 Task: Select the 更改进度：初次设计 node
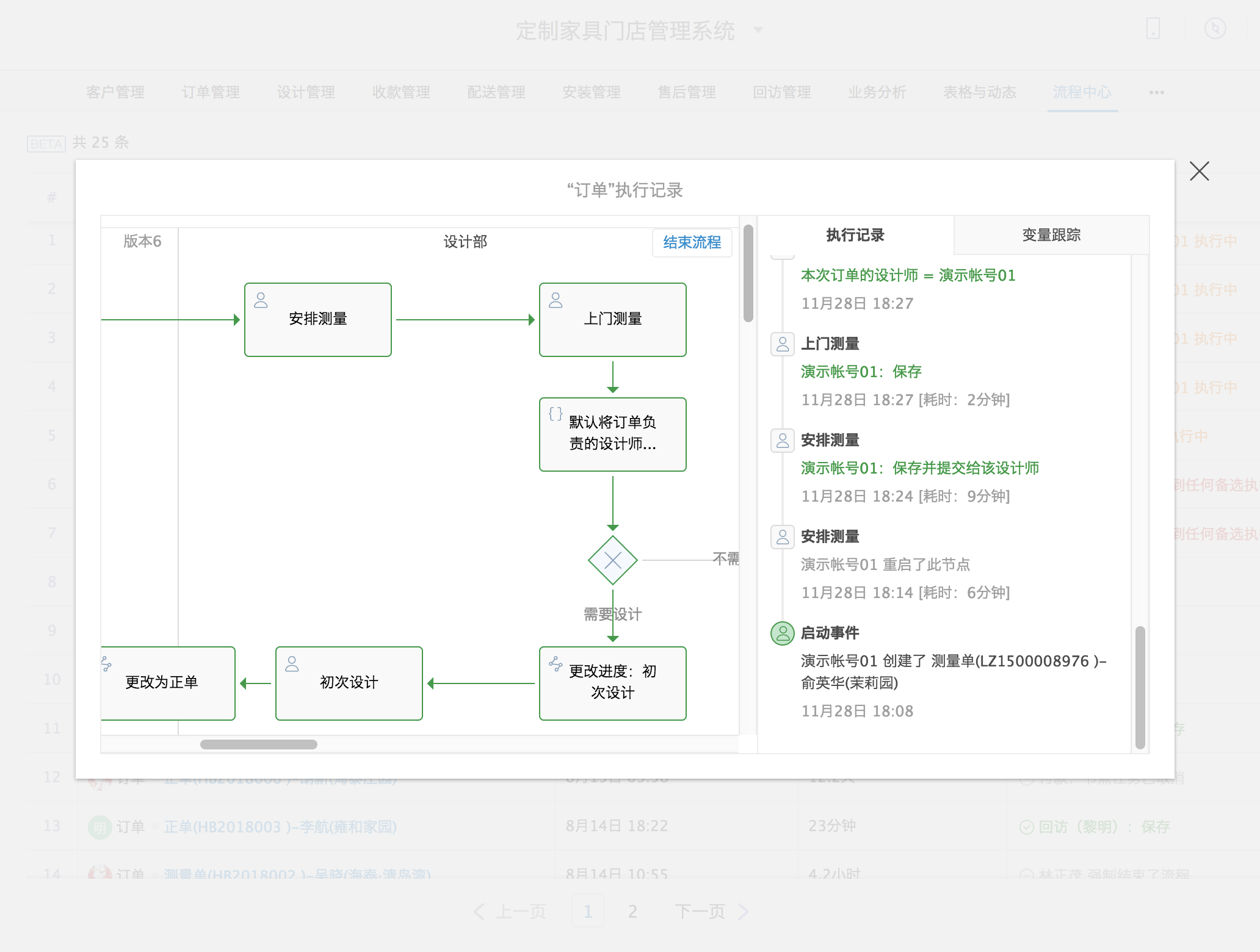click(613, 683)
